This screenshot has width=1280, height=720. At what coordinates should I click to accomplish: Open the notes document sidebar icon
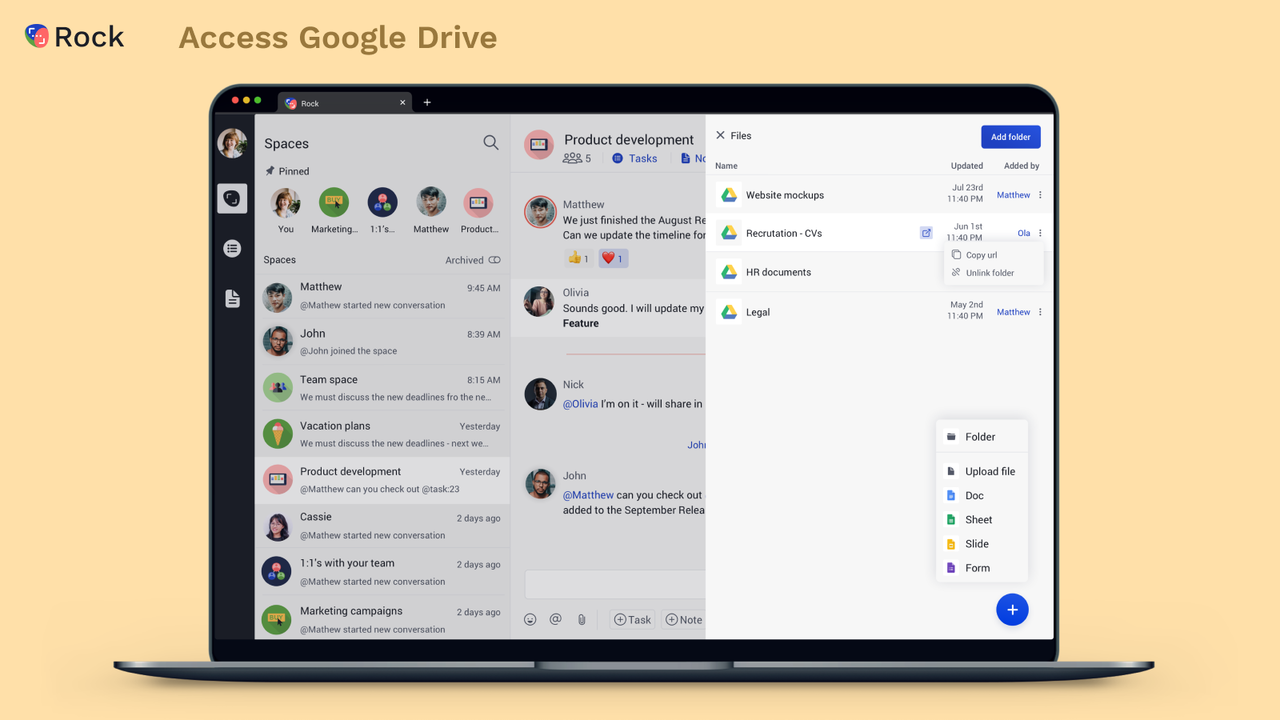[x=232, y=299]
